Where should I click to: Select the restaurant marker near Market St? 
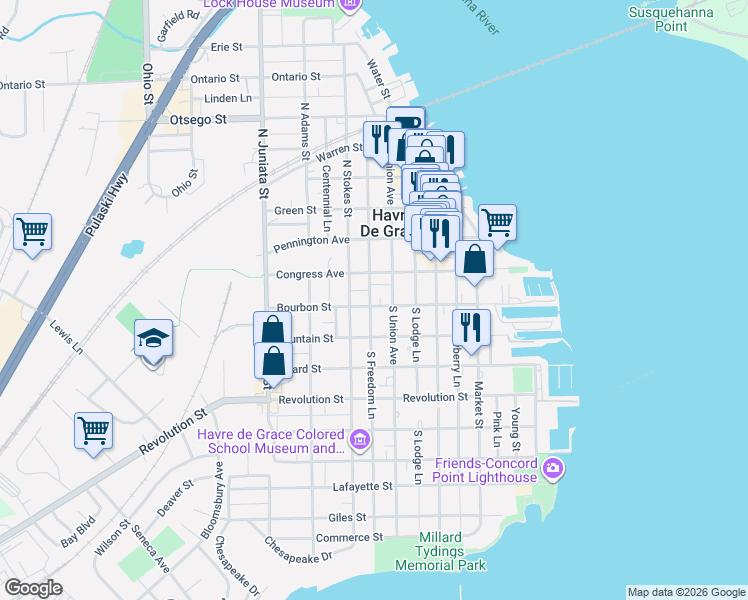tap(471, 328)
